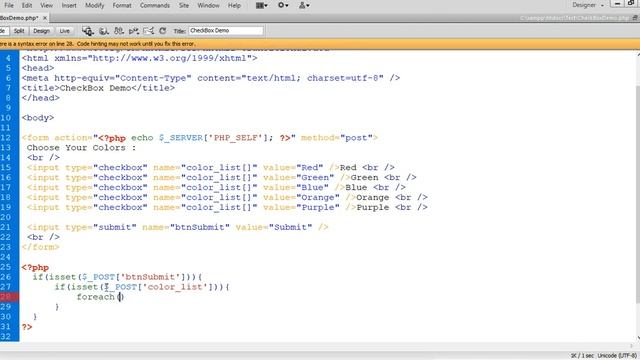640x360 pixels.
Task: Click the value="Orange" attribute on line 18
Action: pos(301,197)
